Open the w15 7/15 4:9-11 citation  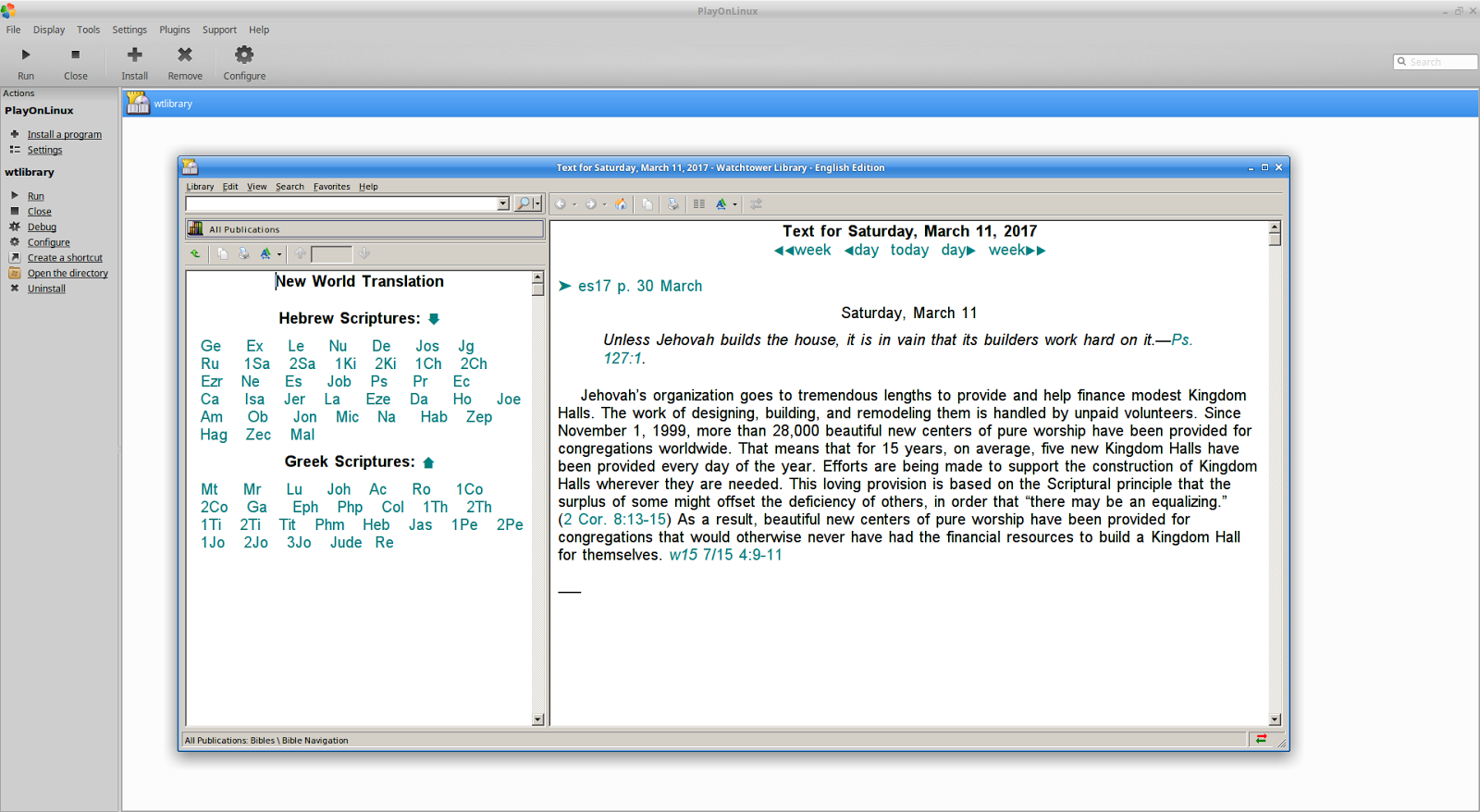pos(725,555)
